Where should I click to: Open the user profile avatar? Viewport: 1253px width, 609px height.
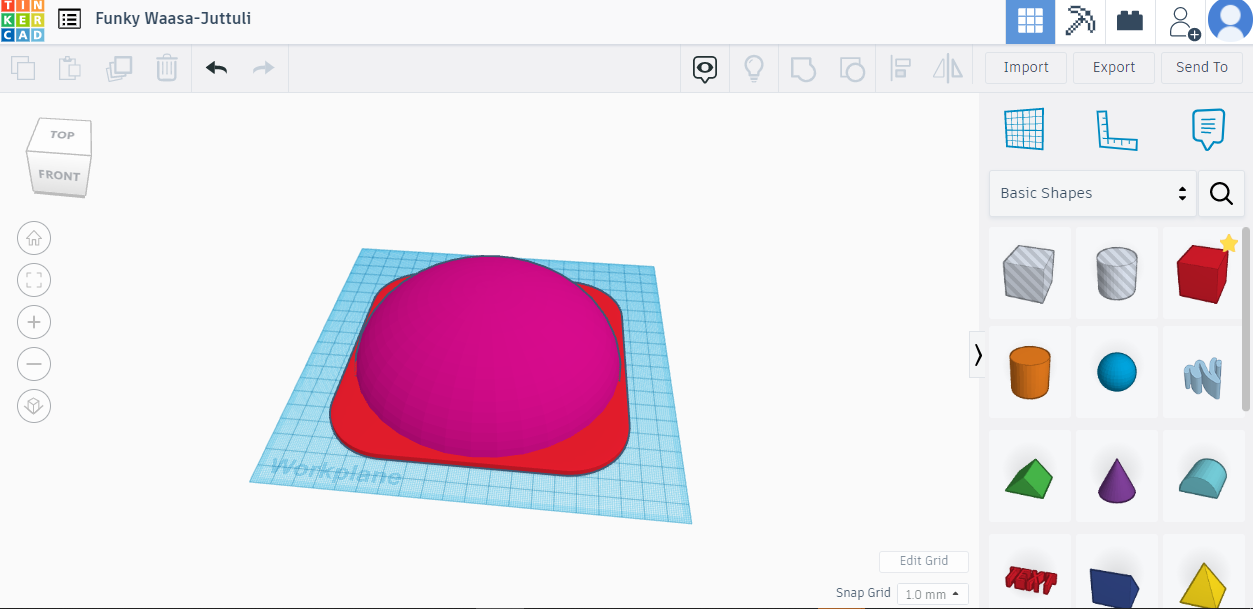coord(1230,20)
